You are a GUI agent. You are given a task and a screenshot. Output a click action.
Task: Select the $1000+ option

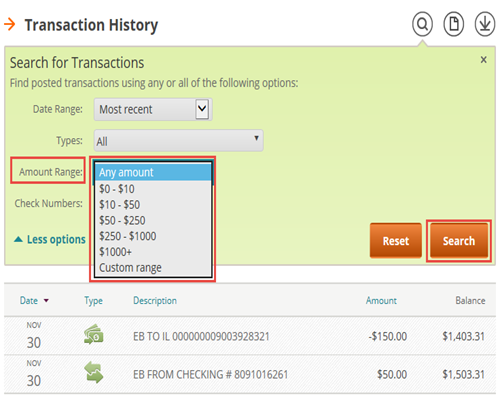tap(153, 252)
